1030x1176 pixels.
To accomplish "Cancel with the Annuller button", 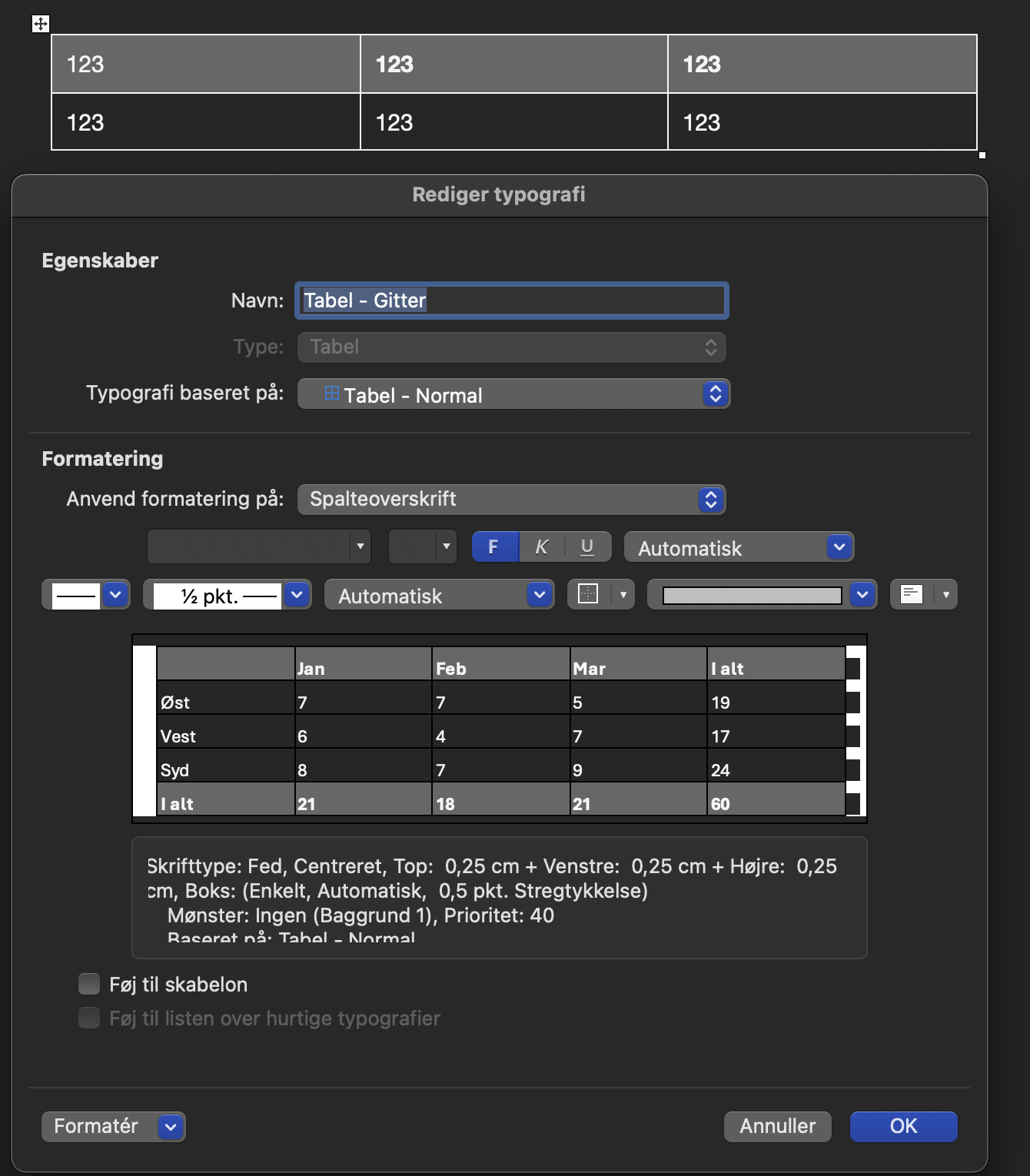I will (776, 1126).
